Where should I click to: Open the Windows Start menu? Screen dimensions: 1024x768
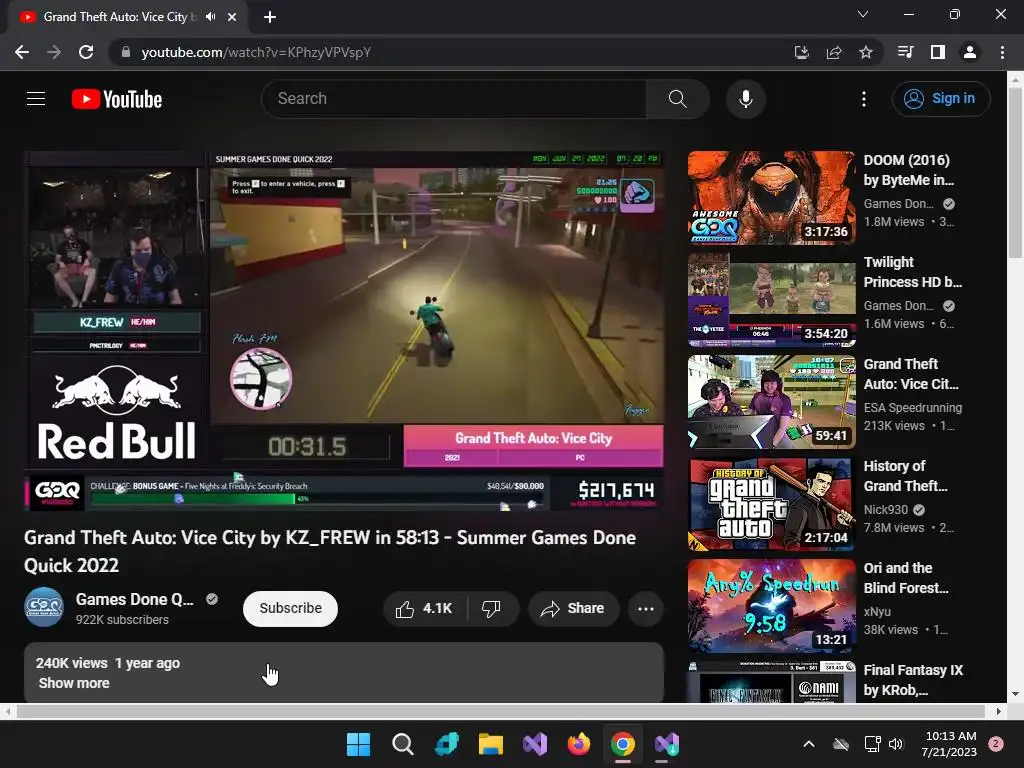358,744
